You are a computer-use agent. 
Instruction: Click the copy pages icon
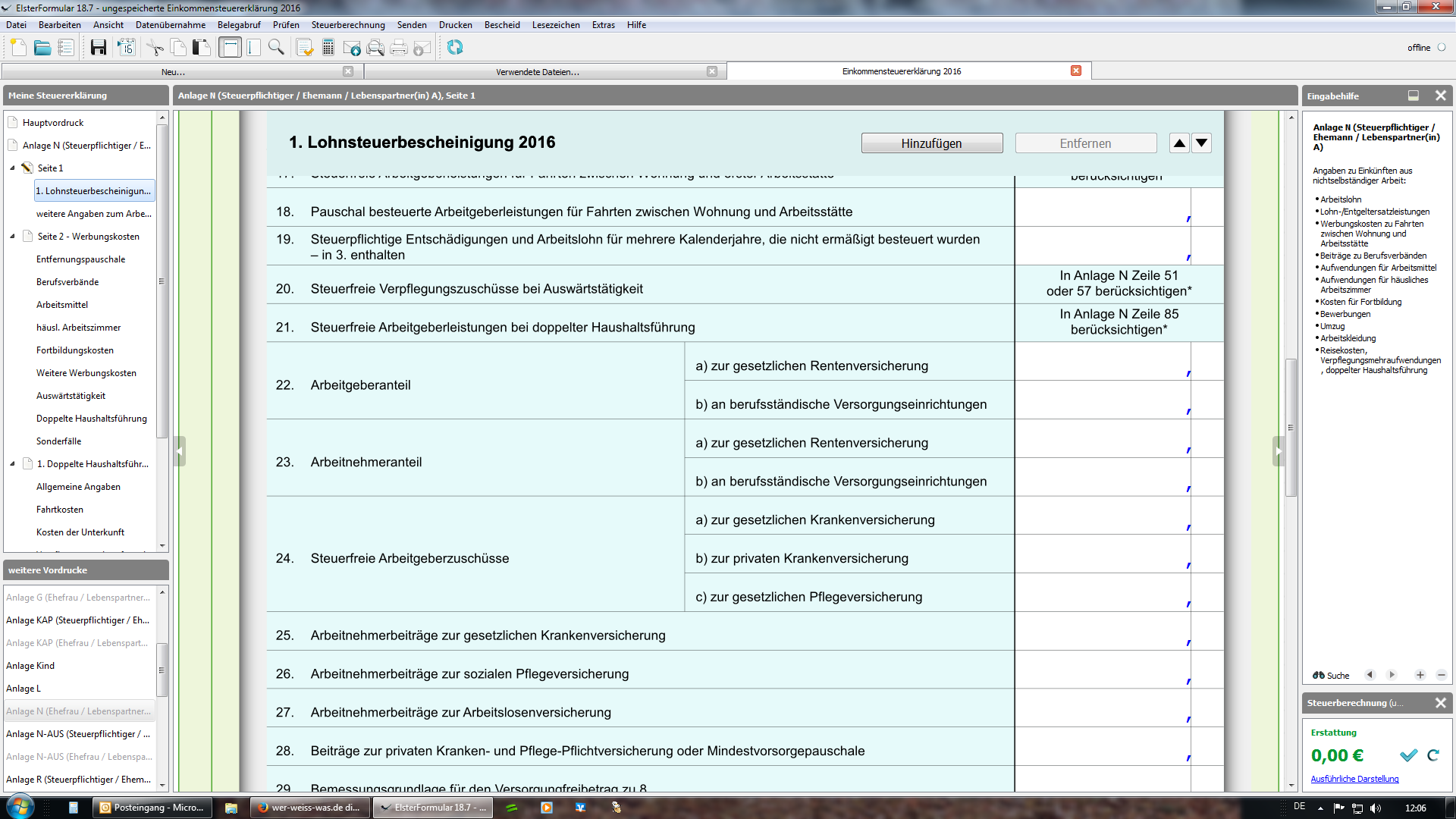(x=178, y=48)
